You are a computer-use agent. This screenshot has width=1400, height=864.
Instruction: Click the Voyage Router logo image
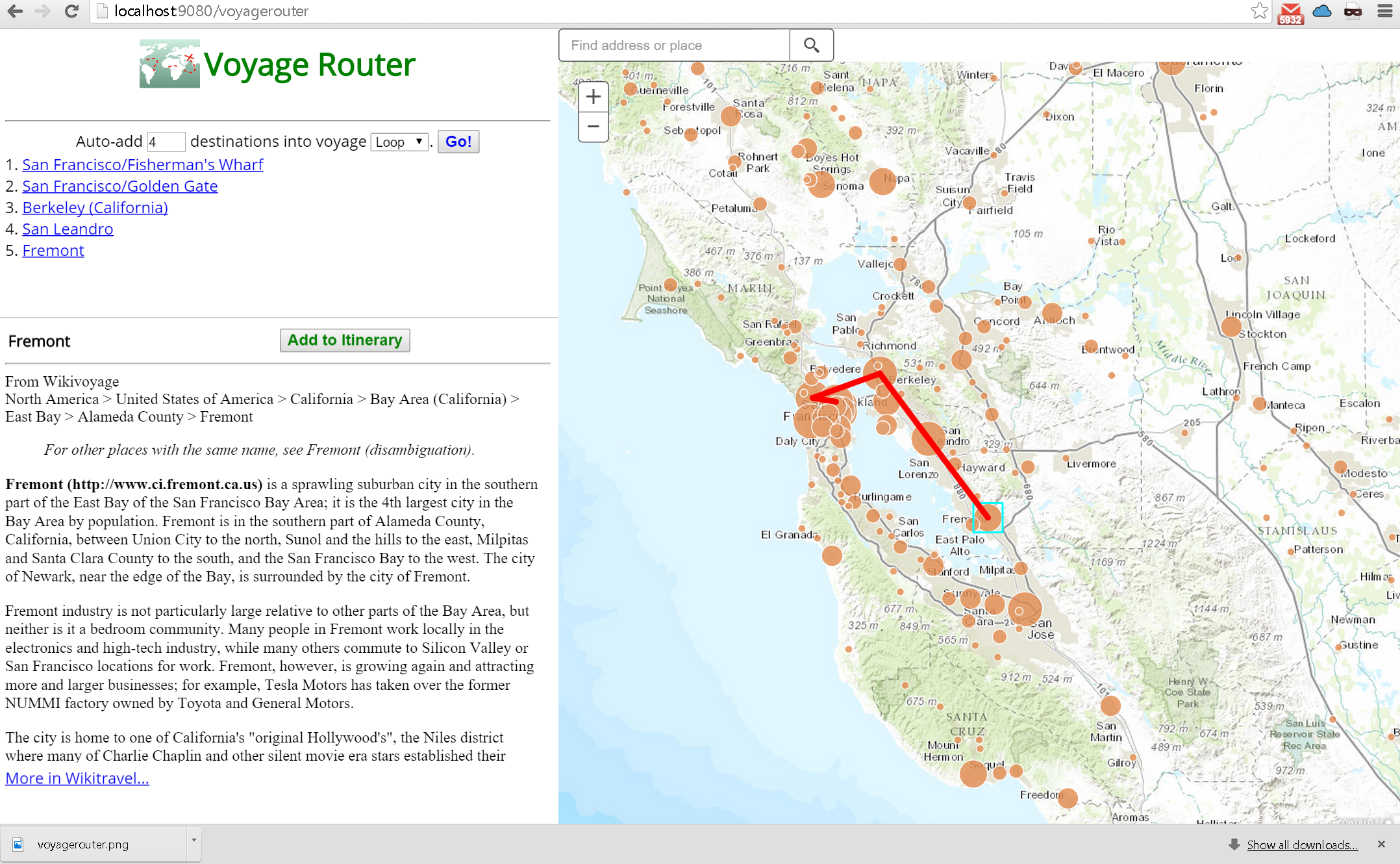click(169, 64)
